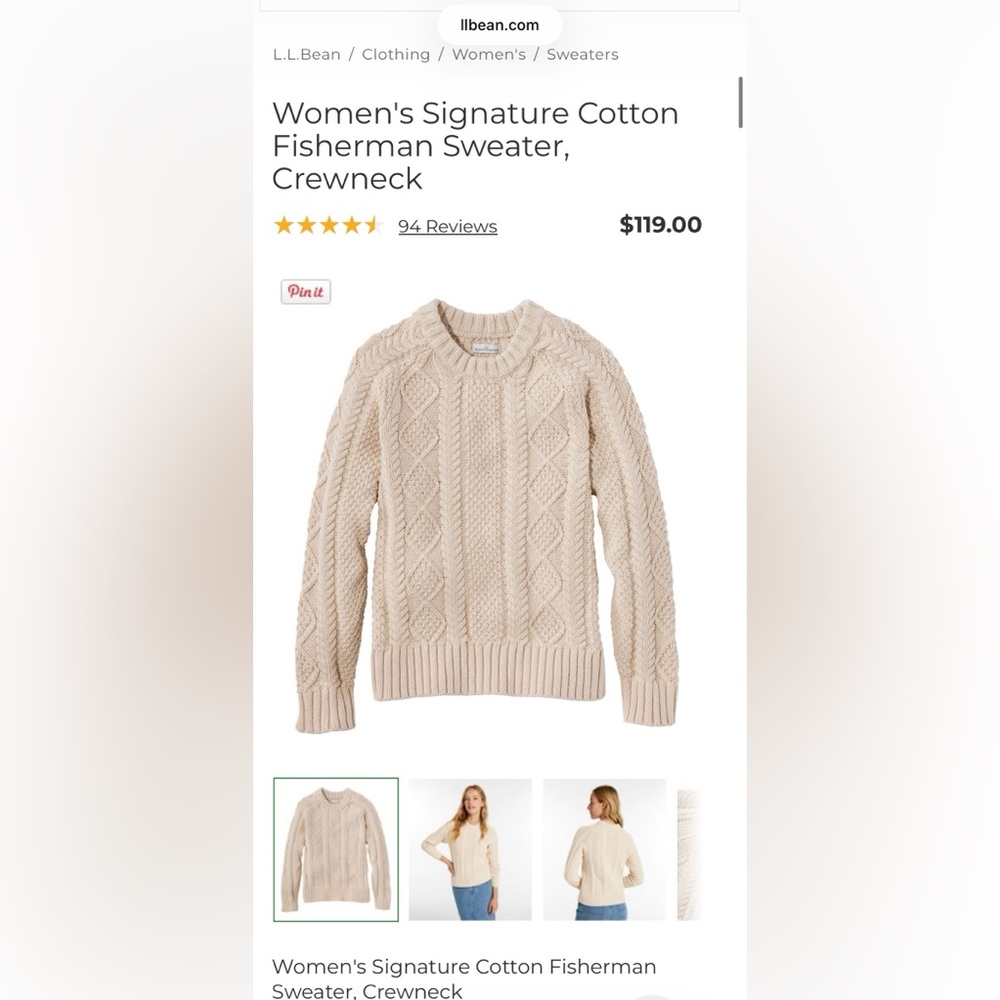Image resolution: width=1000 pixels, height=1000 pixels.
Task: Click the product title heading
Action: pos(475,146)
